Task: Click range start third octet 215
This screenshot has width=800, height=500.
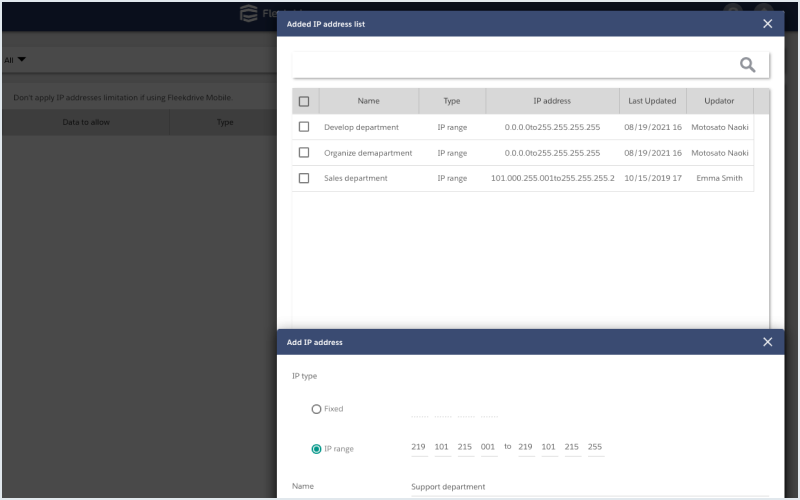Action: tap(465, 447)
